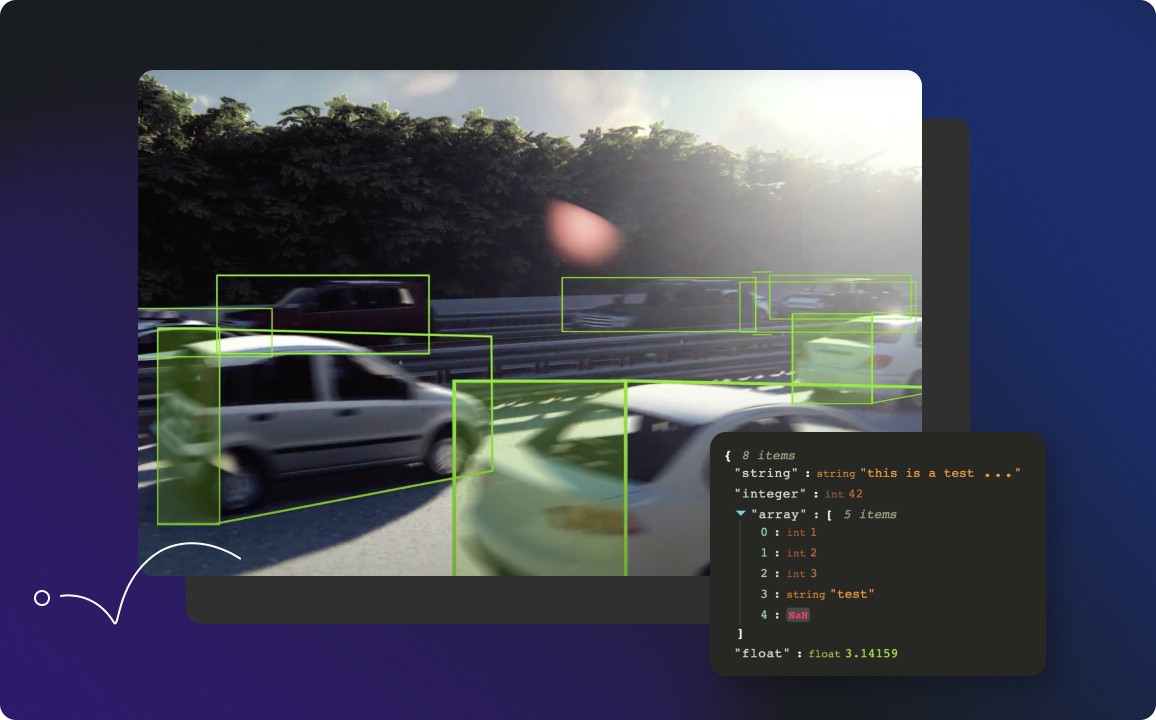
Task: Select the integer value 42
Action: click(x=854, y=494)
